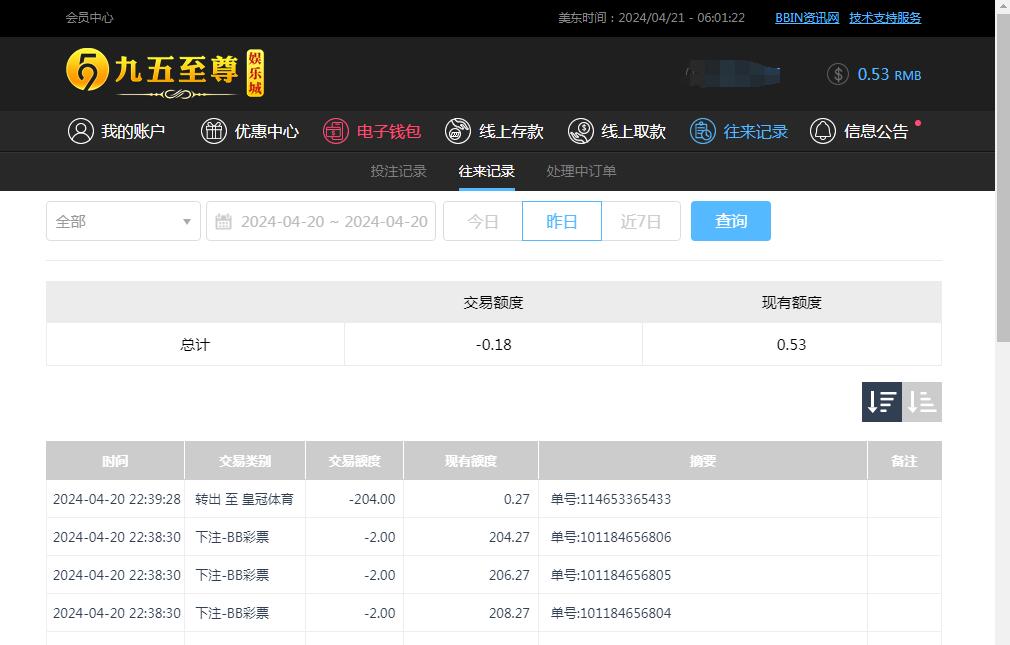Click the dollar balance icon
Screen dimensions: 1010x645
(838, 75)
